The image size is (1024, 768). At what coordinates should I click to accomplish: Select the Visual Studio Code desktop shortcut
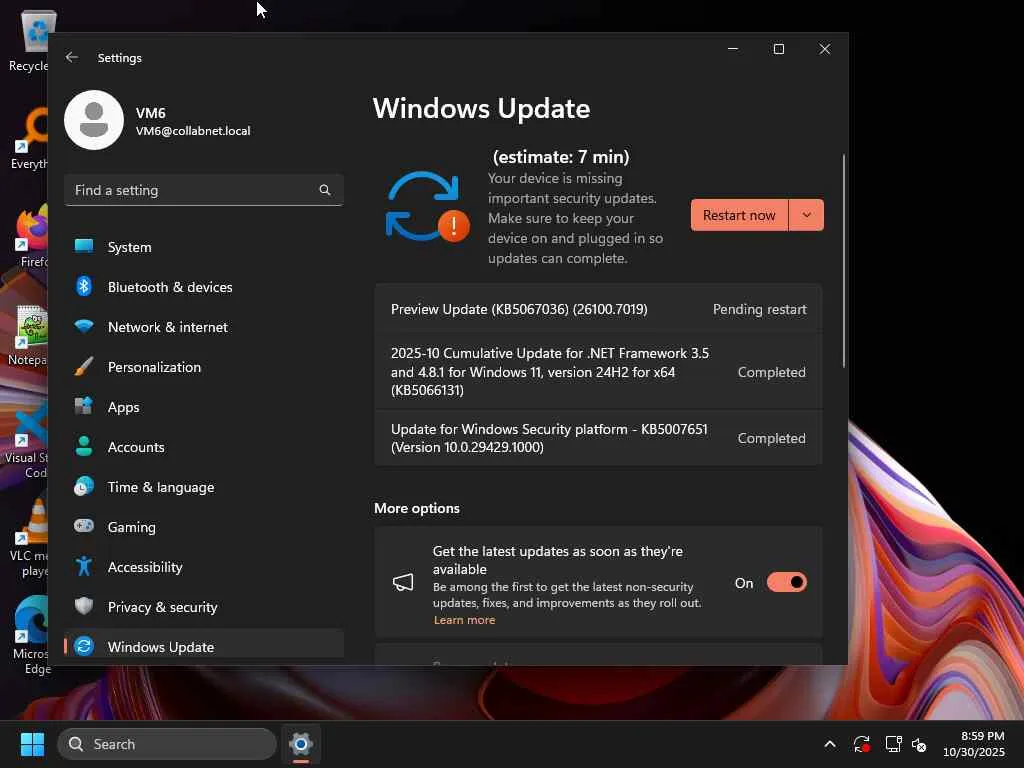pos(27,440)
